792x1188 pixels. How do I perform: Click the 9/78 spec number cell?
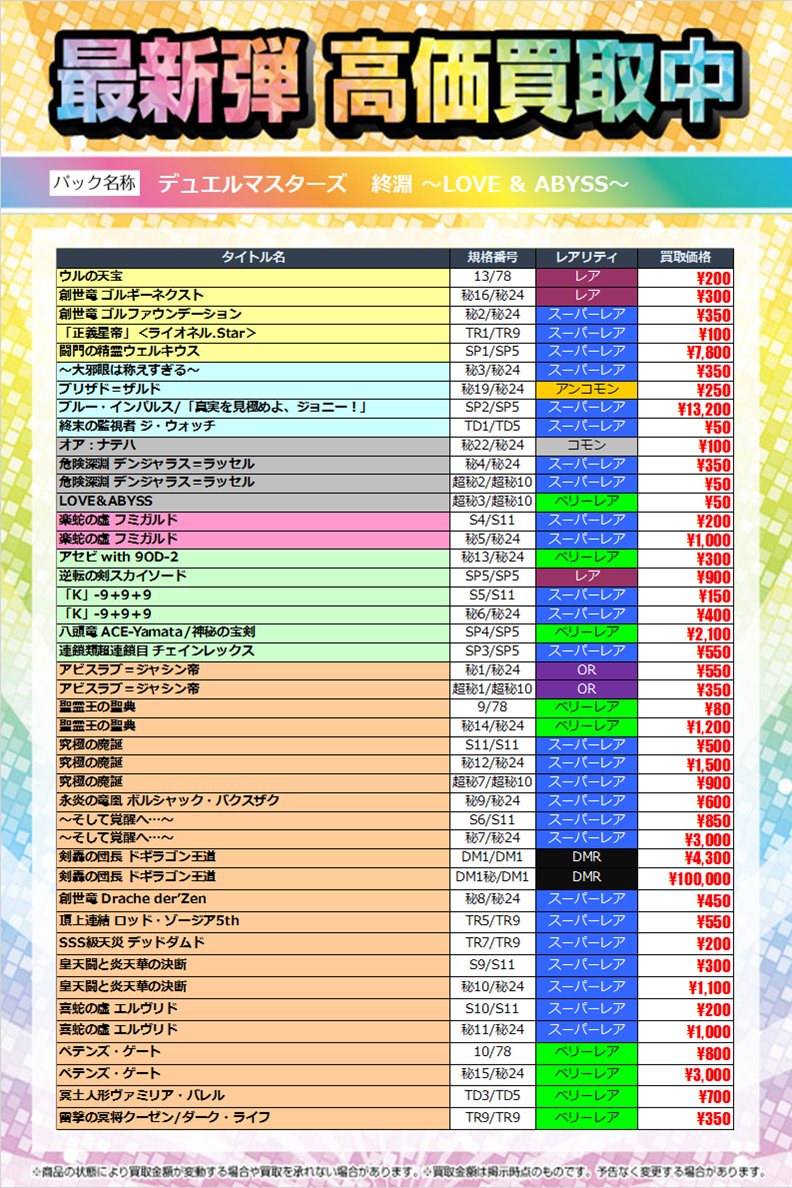tap(493, 708)
